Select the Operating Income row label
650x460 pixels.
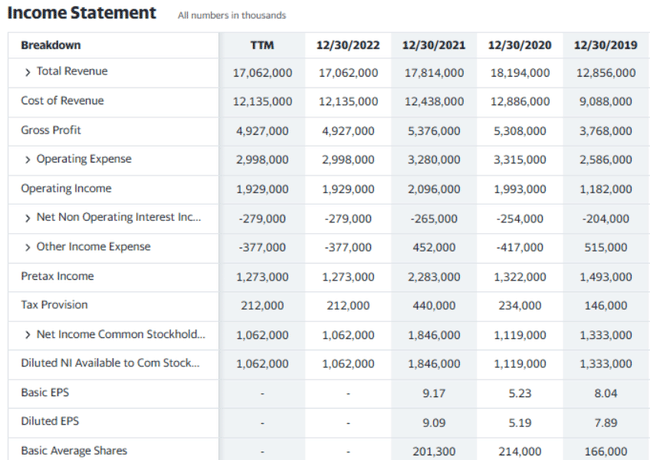[66, 189]
